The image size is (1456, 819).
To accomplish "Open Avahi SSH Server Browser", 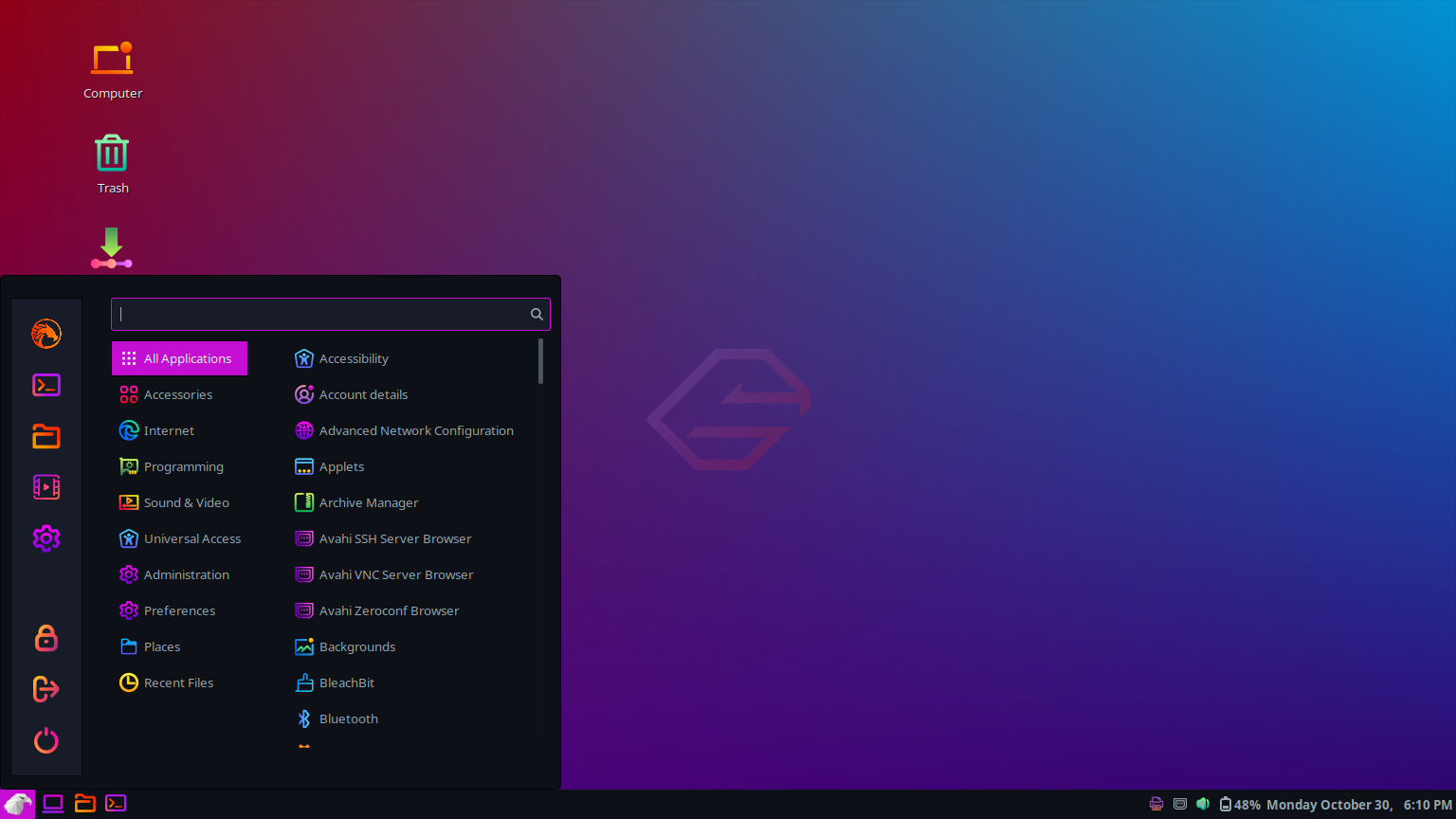I will click(411, 538).
